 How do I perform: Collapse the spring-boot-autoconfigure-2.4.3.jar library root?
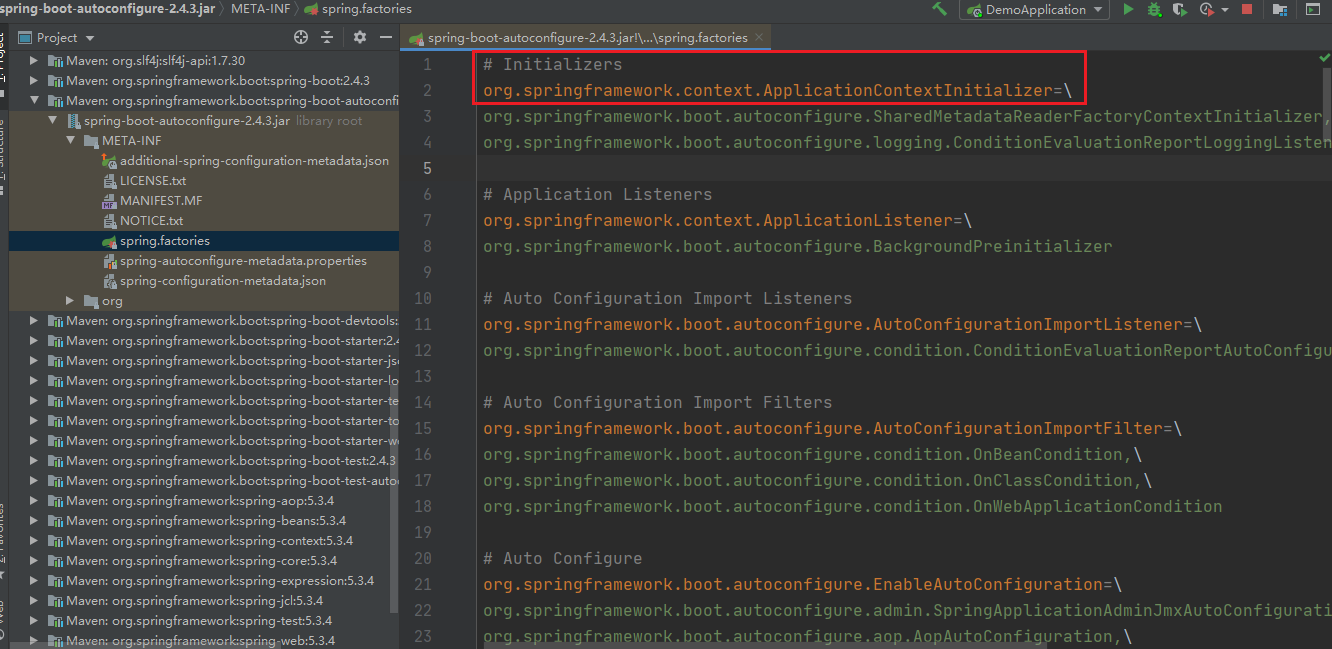[x=52, y=121]
